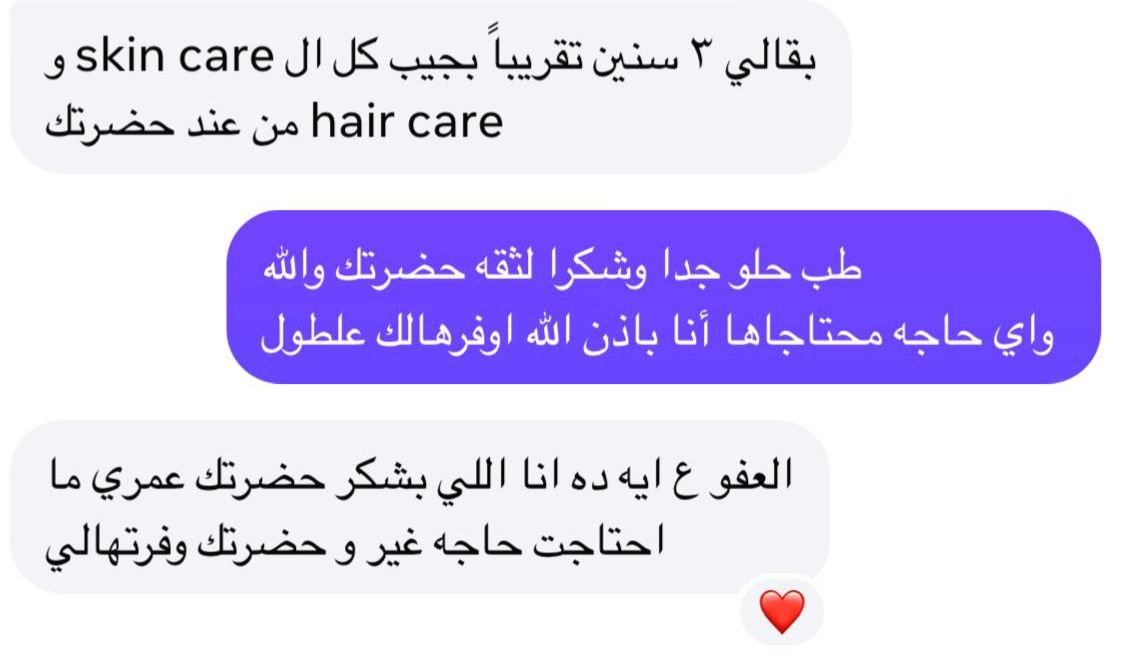Select the first gray message about skin care
This screenshot has height=663, width=1125.
[x=431, y=87]
